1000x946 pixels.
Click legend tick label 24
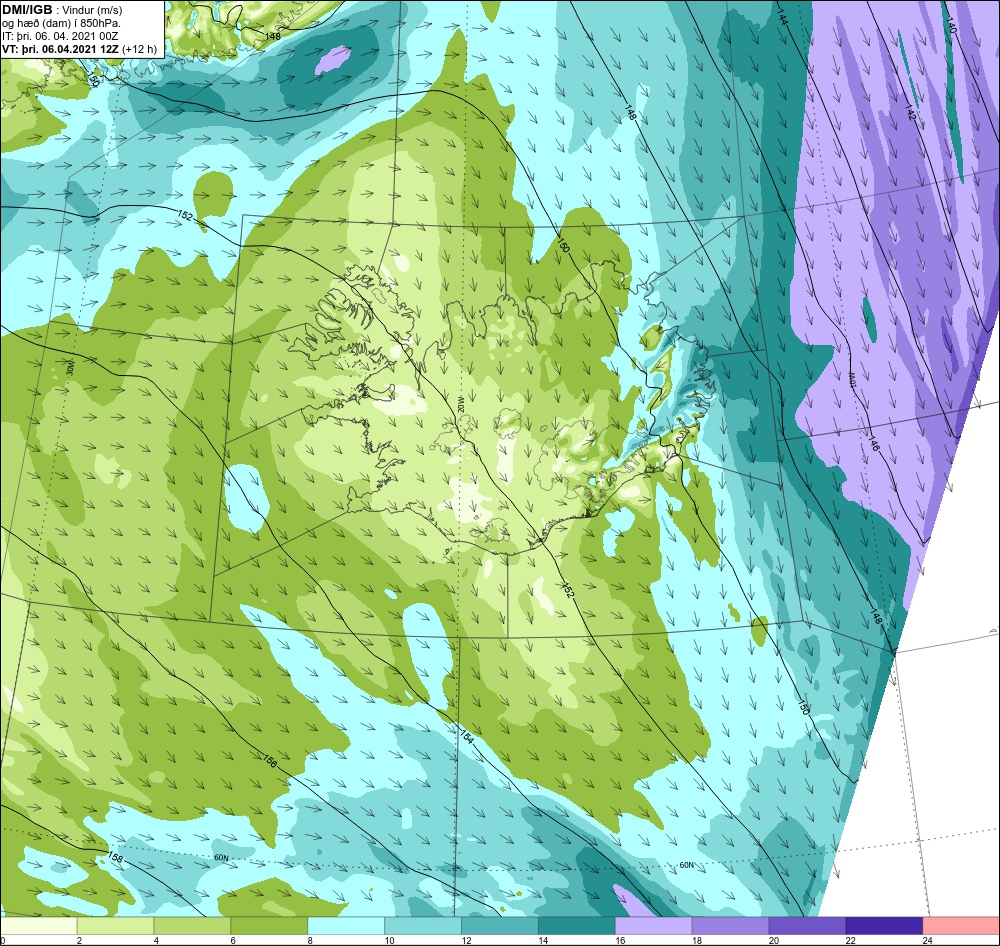(x=928, y=940)
